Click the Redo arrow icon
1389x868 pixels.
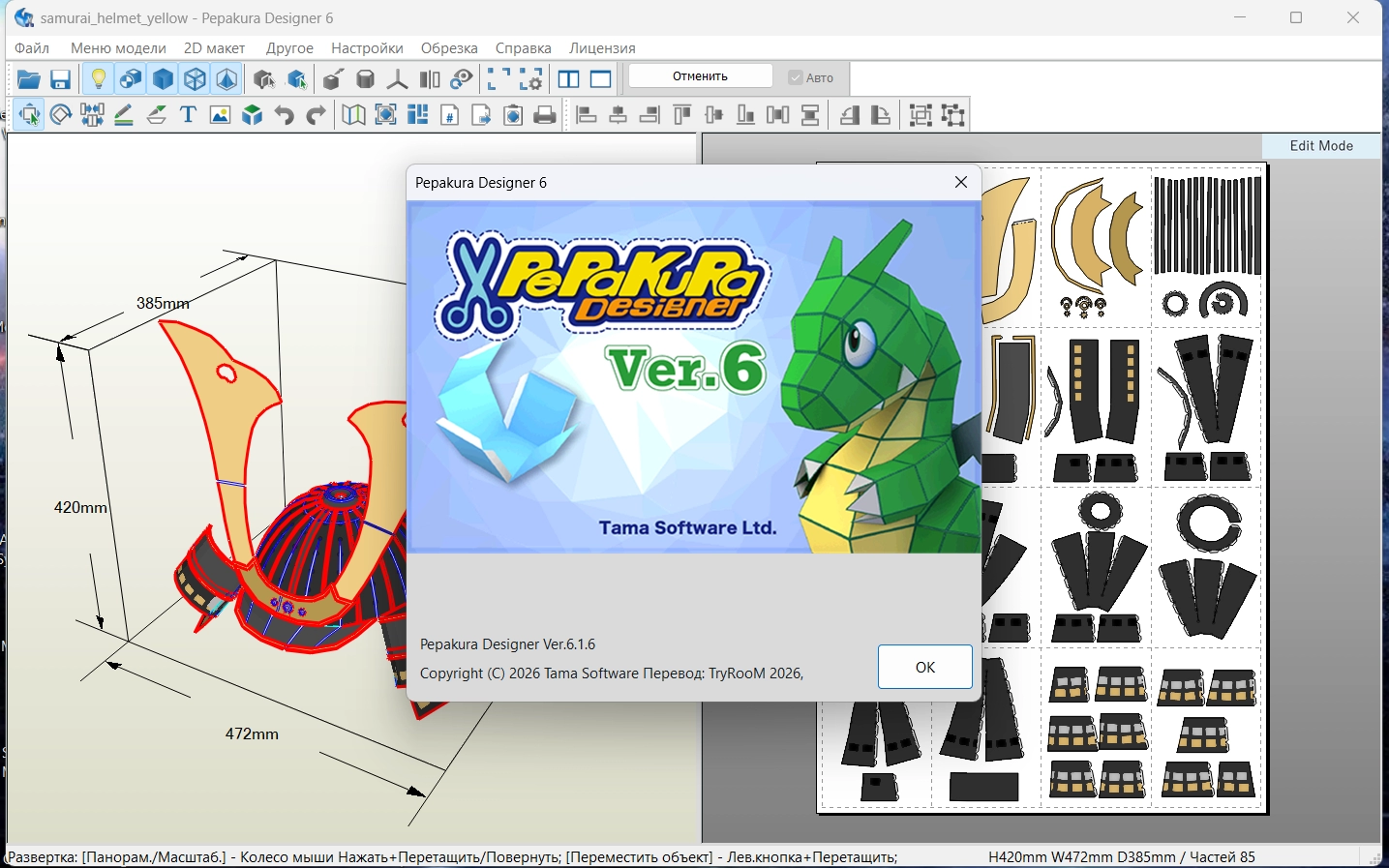(x=316, y=115)
